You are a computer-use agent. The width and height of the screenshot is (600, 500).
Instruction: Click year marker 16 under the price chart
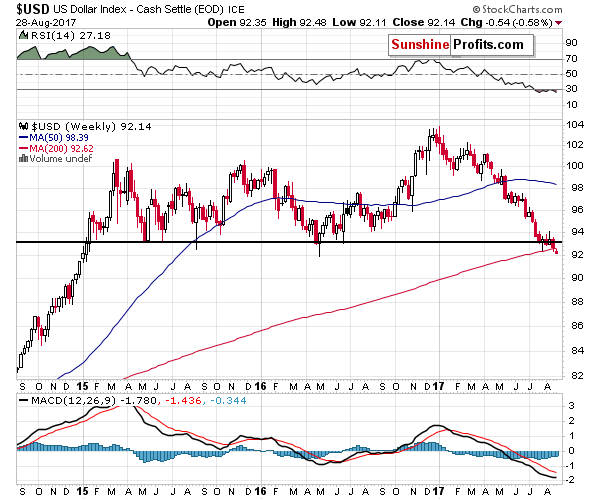point(260,386)
